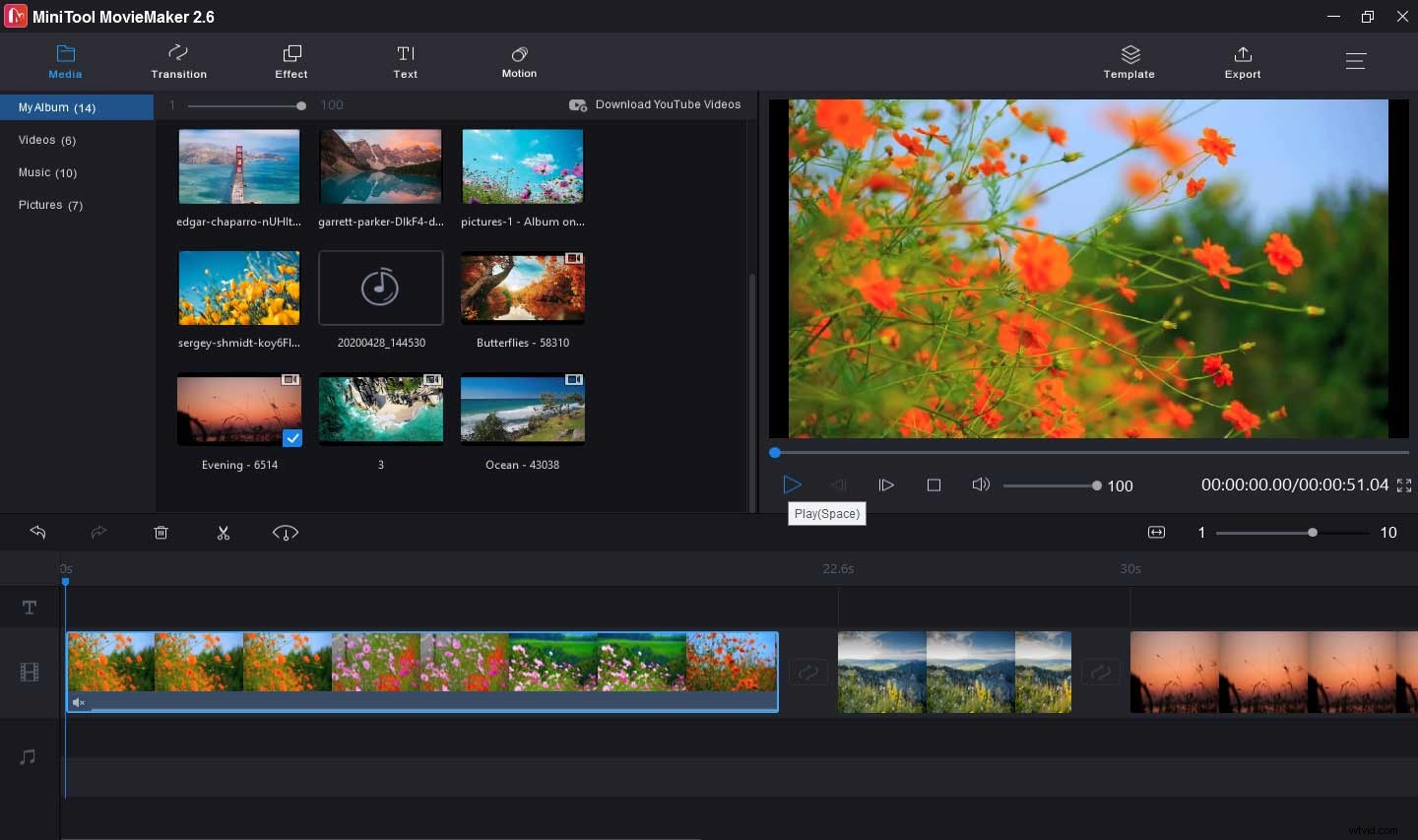Delete the selected timeline clip
Image resolution: width=1418 pixels, height=840 pixels.
tap(161, 532)
